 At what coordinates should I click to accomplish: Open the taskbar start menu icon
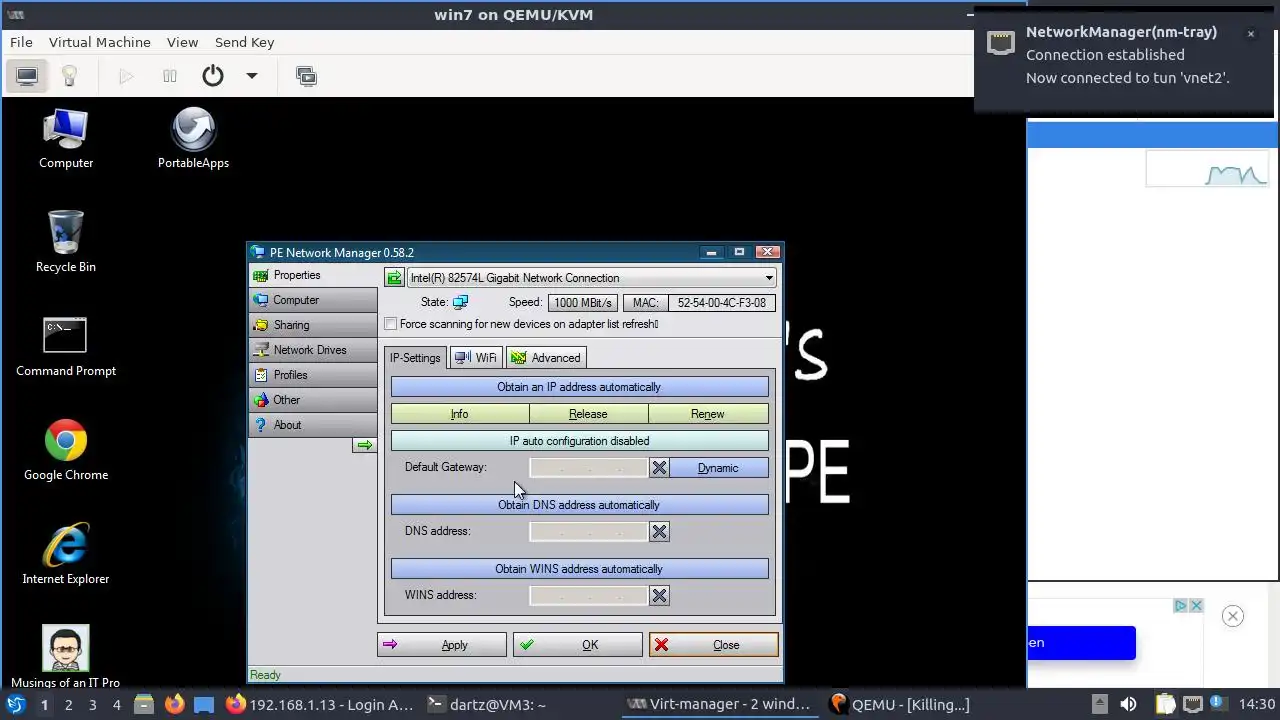pyautogui.click(x=16, y=705)
